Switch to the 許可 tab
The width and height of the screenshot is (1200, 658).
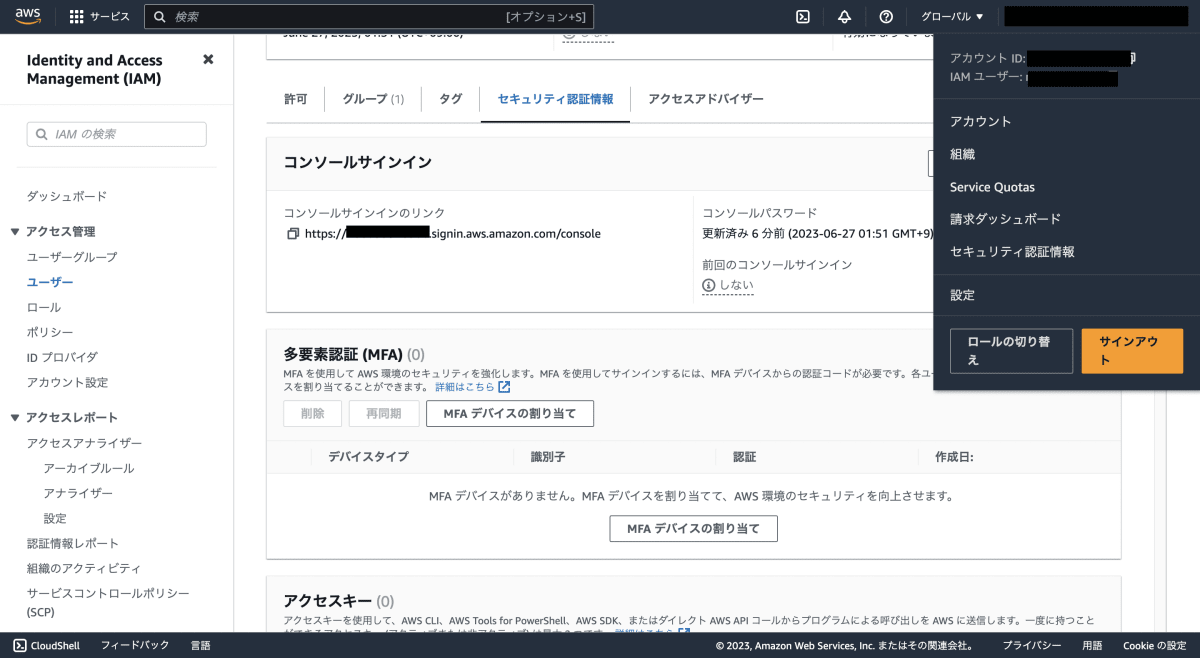pos(296,99)
